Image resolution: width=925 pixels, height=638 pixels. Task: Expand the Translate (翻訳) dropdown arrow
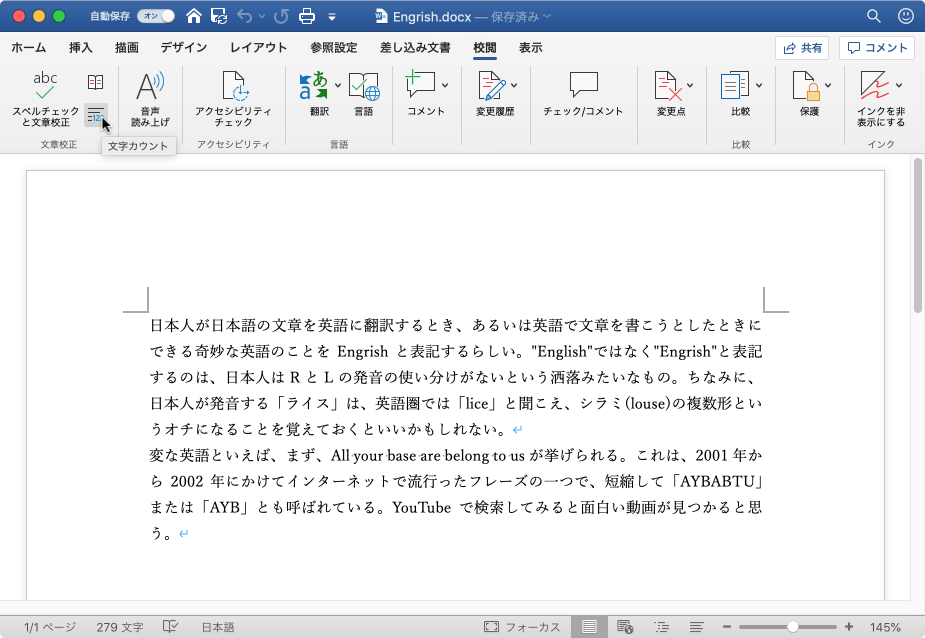pyautogui.click(x=338, y=86)
